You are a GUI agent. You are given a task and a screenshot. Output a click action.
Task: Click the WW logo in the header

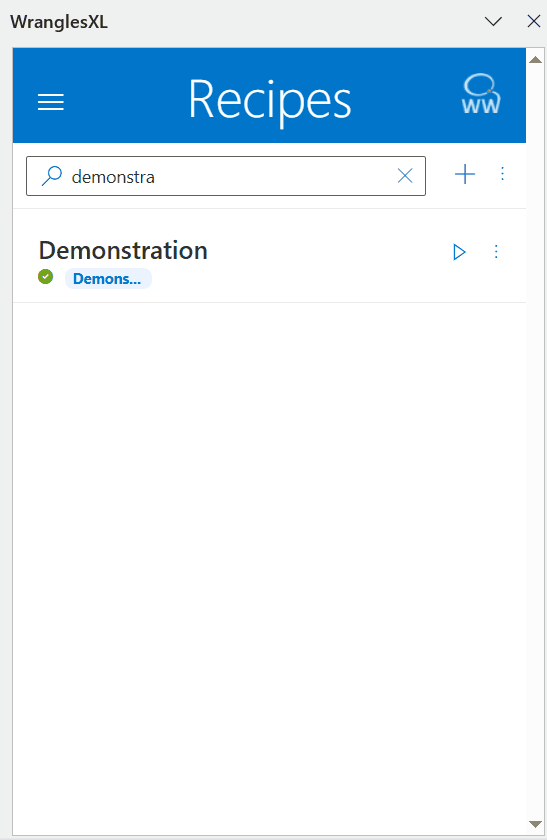481,94
